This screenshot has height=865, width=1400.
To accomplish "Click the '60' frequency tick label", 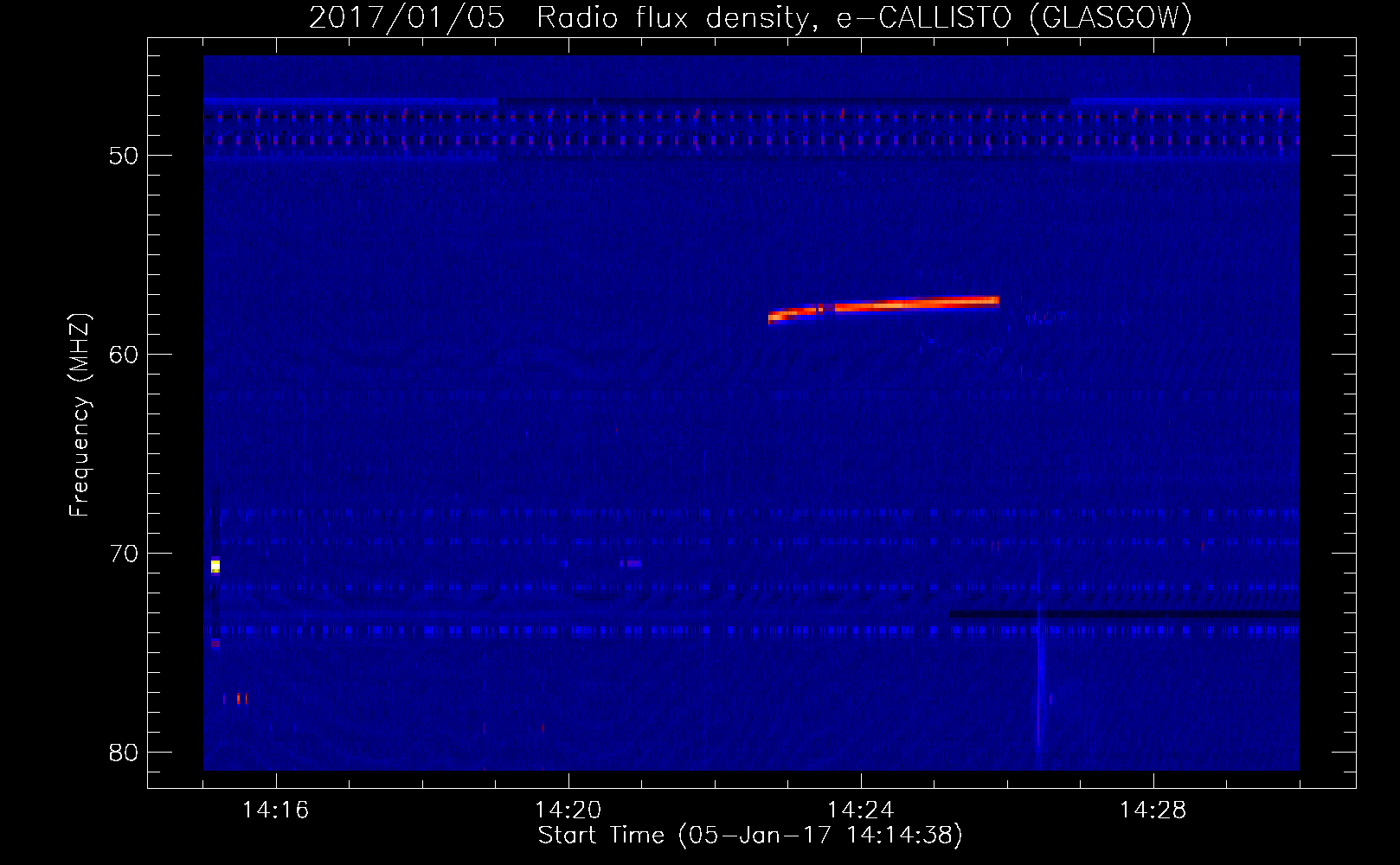I will 124,355.
